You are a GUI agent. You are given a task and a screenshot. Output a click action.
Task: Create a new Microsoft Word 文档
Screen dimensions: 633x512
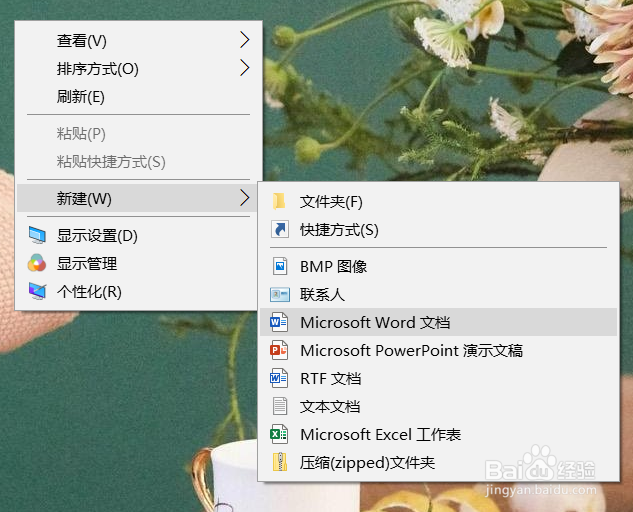[x=438, y=322]
